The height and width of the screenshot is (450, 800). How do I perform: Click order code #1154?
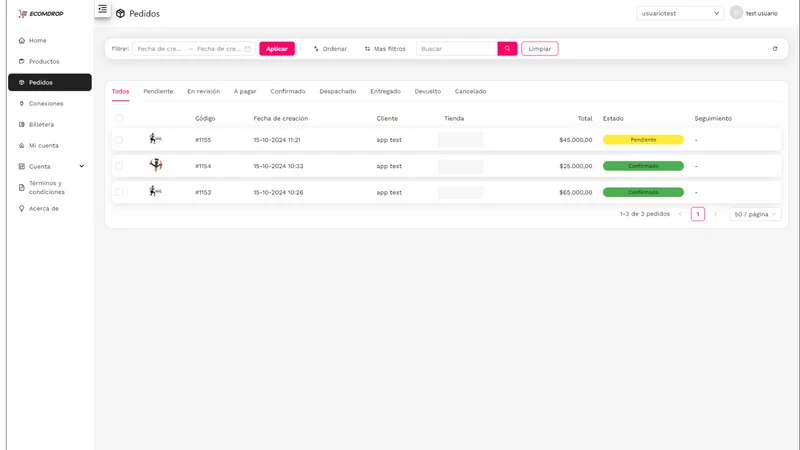click(x=203, y=166)
